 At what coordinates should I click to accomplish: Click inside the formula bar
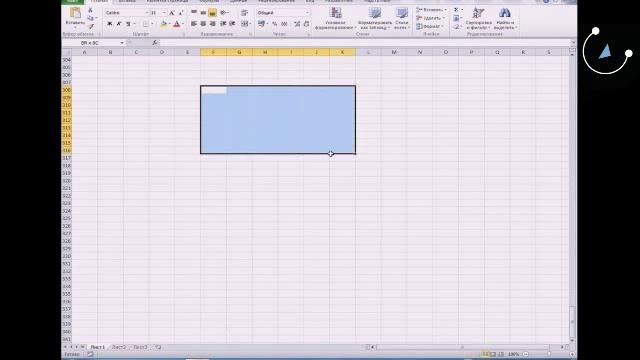(365, 43)
